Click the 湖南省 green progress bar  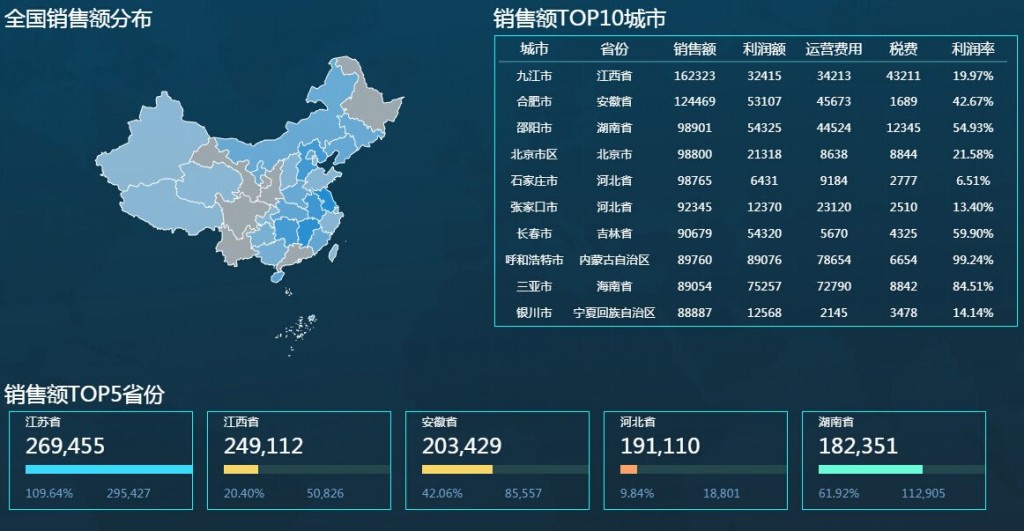coord(870,469)
